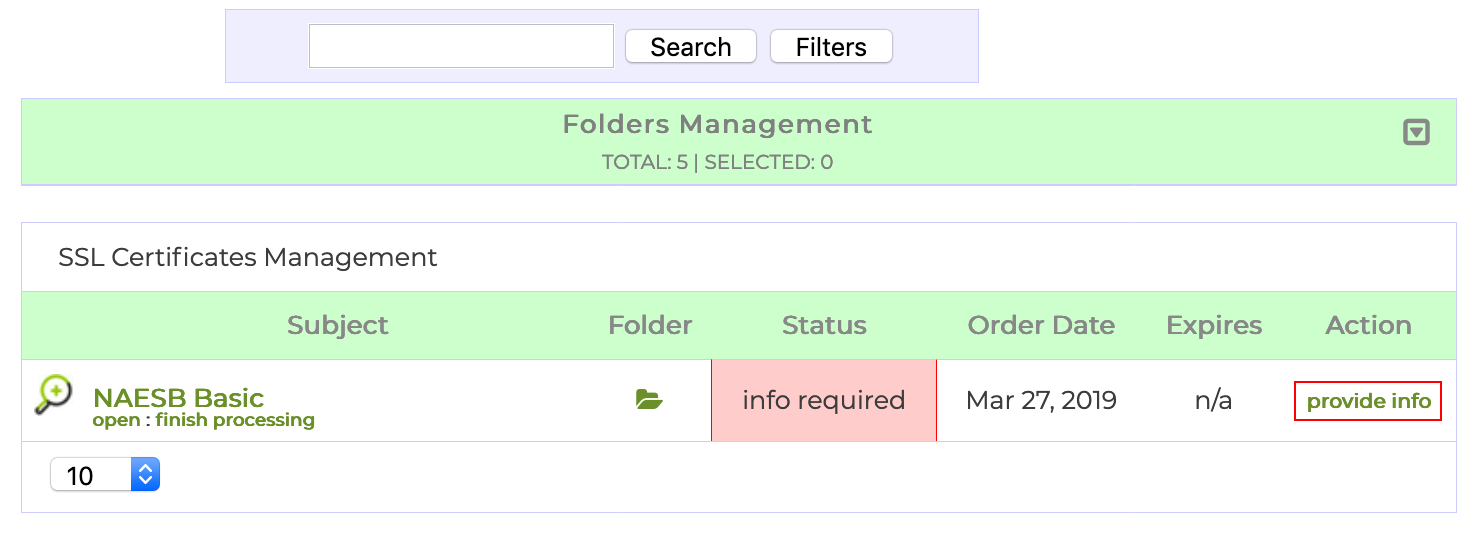Viewport: 1478px width, 538px height.
Task: Select the Mar 27, 2019 order date cell
Action: 1041,401
